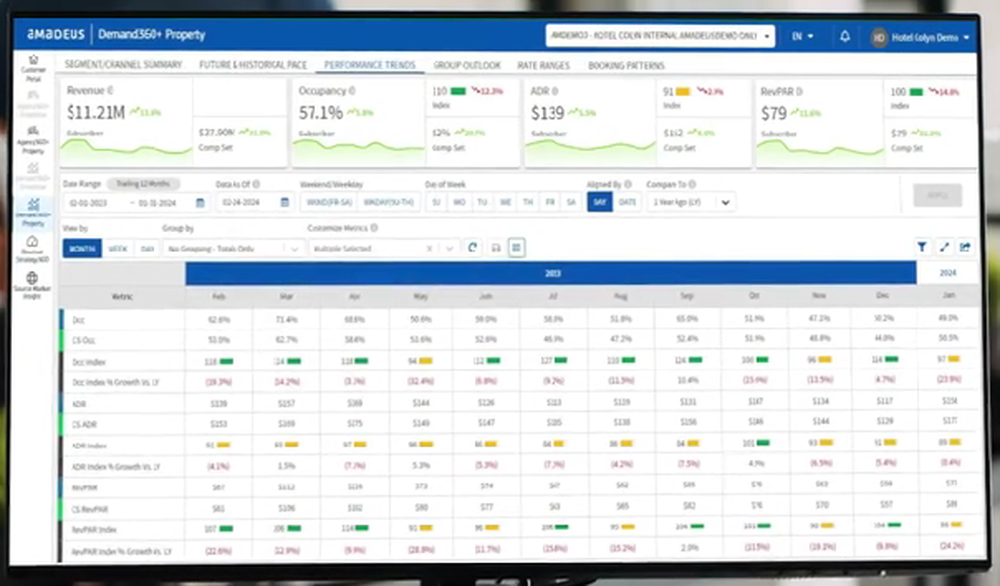
Task: Toggle the SA day of week
Action: 571,202
